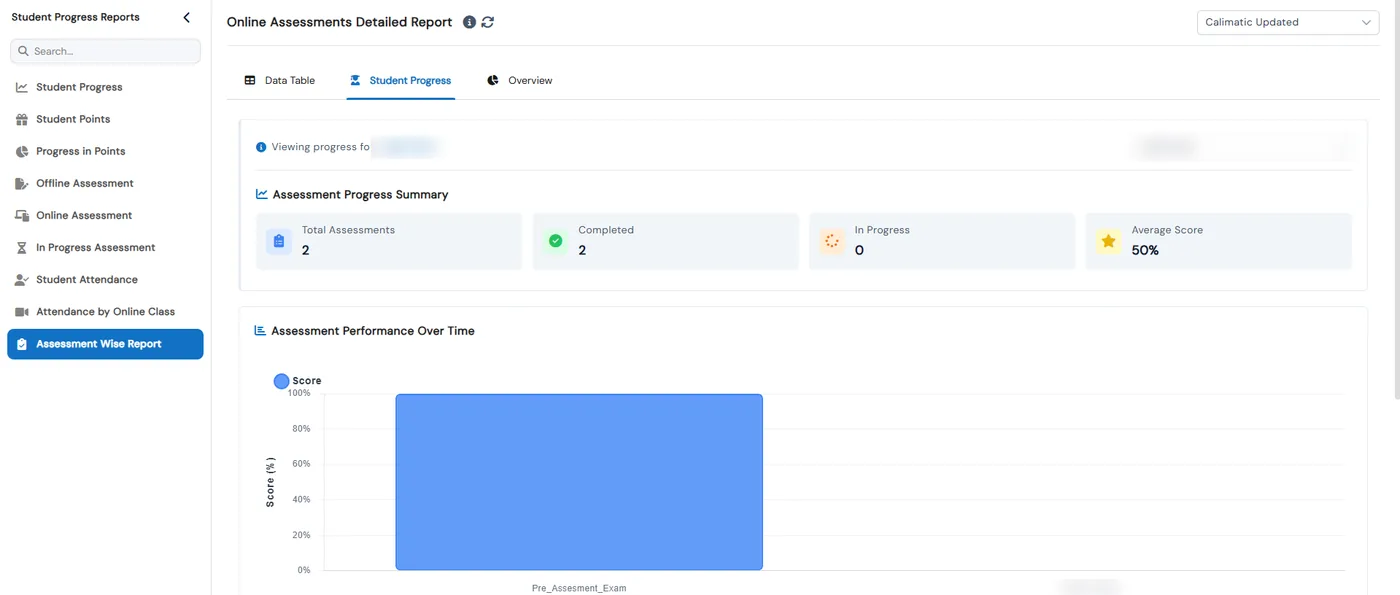Click the Average Score star icon
The width and height of the screenshot is (1400, 595).
coord(1108,241)
